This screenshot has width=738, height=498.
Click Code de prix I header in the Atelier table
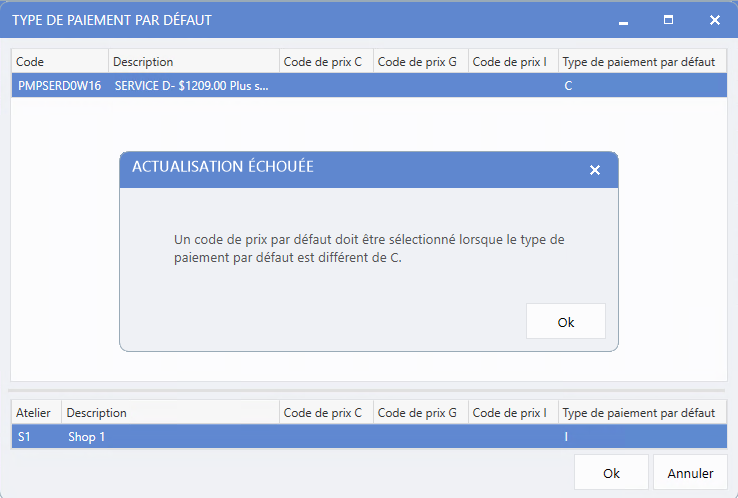[x=512, y=412]
